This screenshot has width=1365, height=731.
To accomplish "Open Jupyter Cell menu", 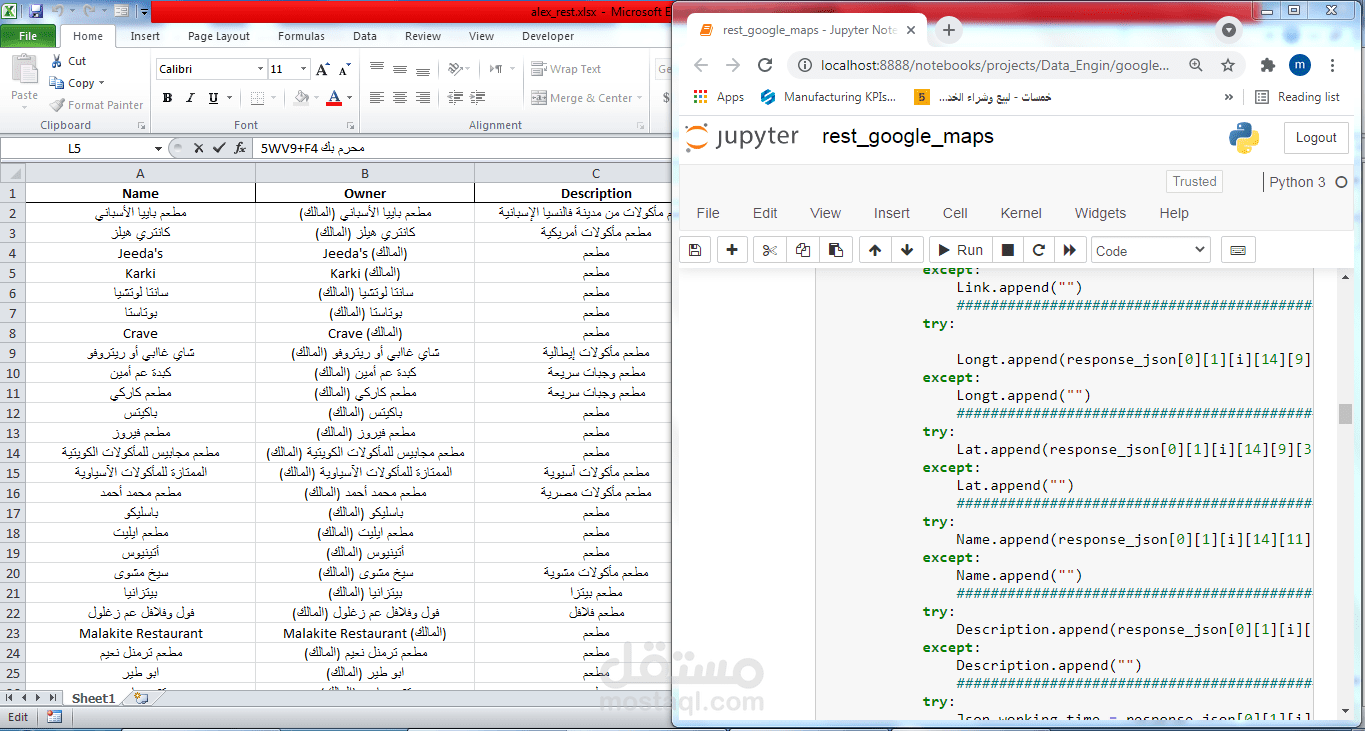I will 955,213.
